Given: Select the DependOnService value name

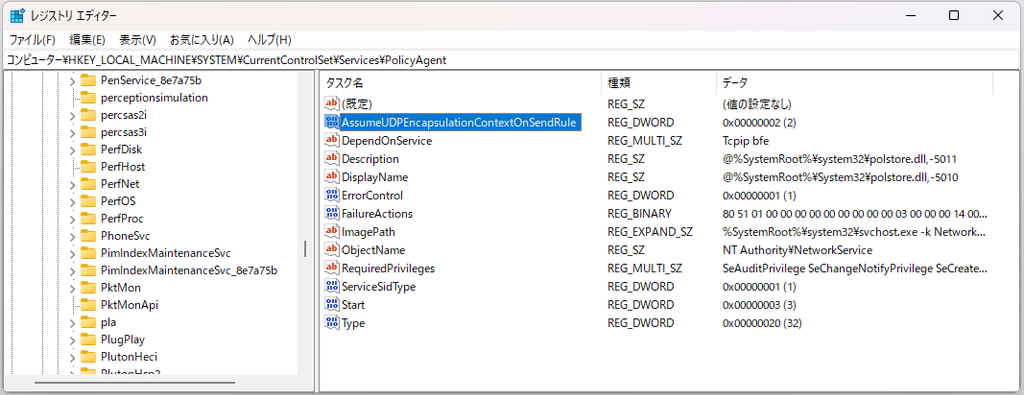Looking at the screenshot, I should click(x=387, y=140).
